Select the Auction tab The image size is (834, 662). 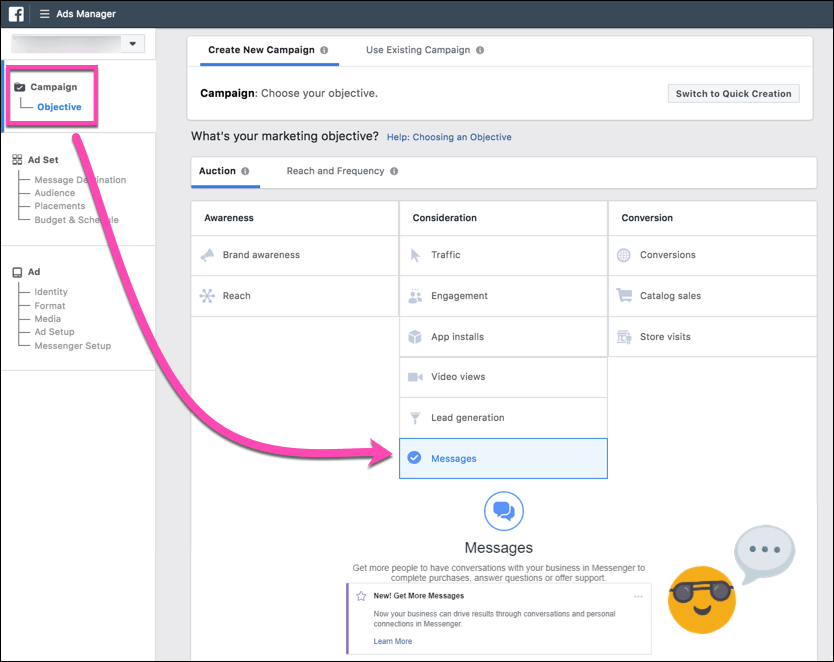[217, 171]
